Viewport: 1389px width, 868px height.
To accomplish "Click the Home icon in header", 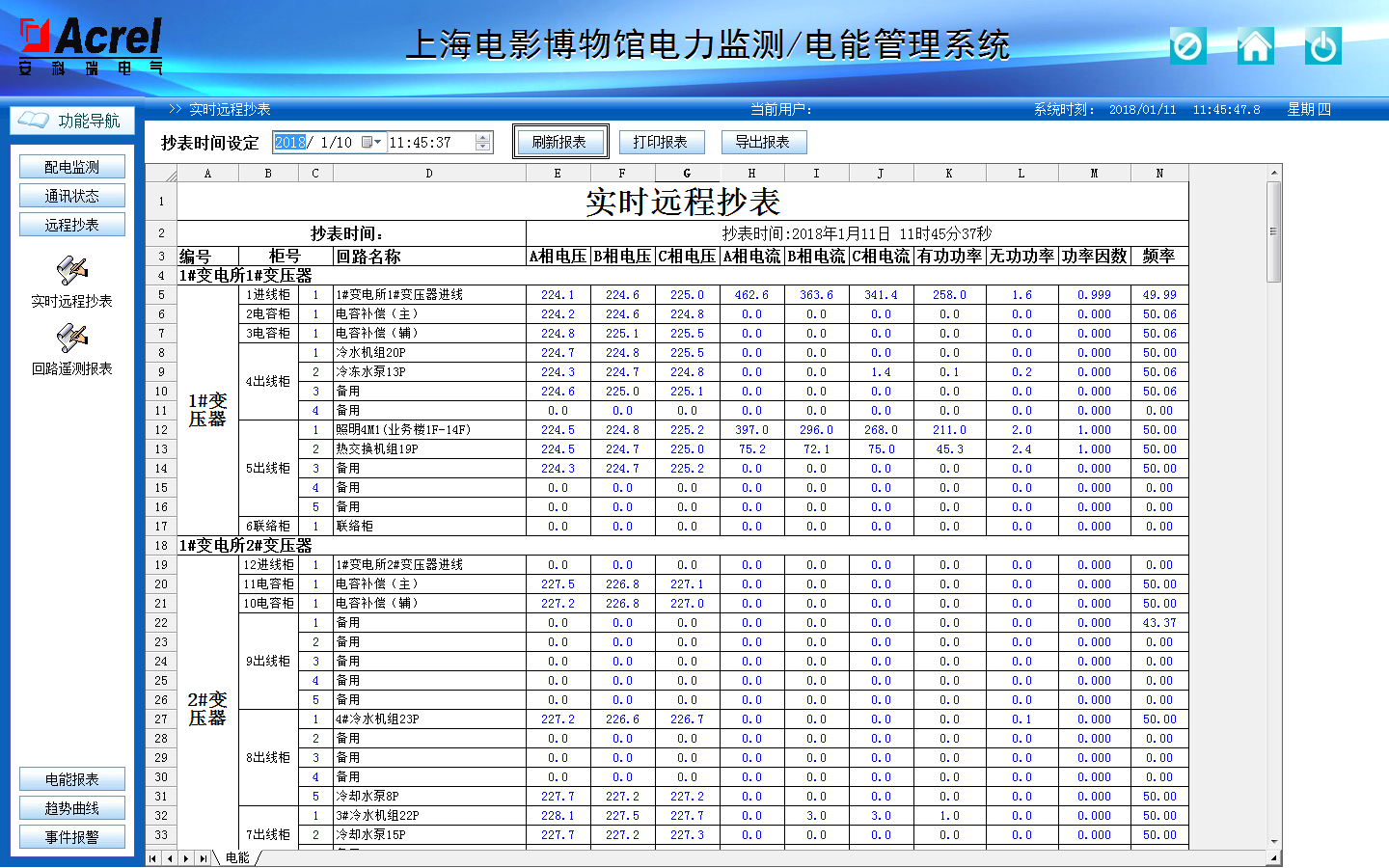I will pos(1255,45).
